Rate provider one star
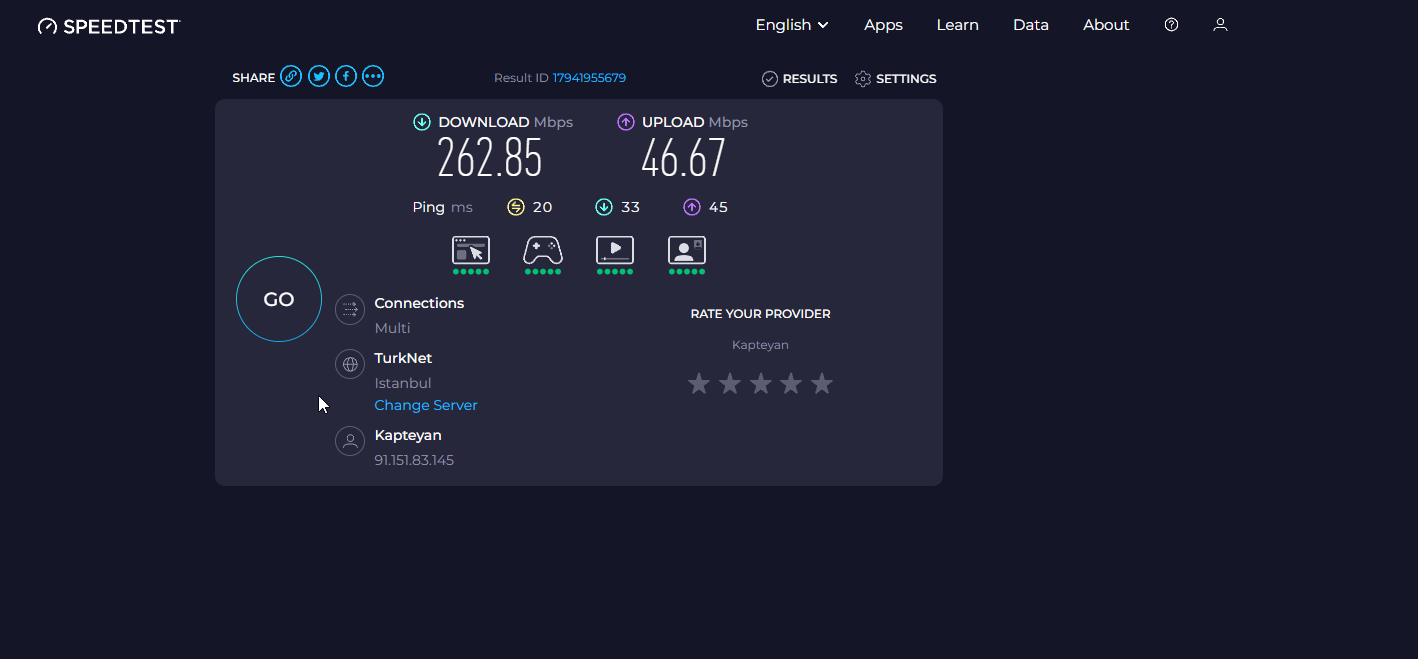Screen dimensions: 1418x659 pos(699,384)
